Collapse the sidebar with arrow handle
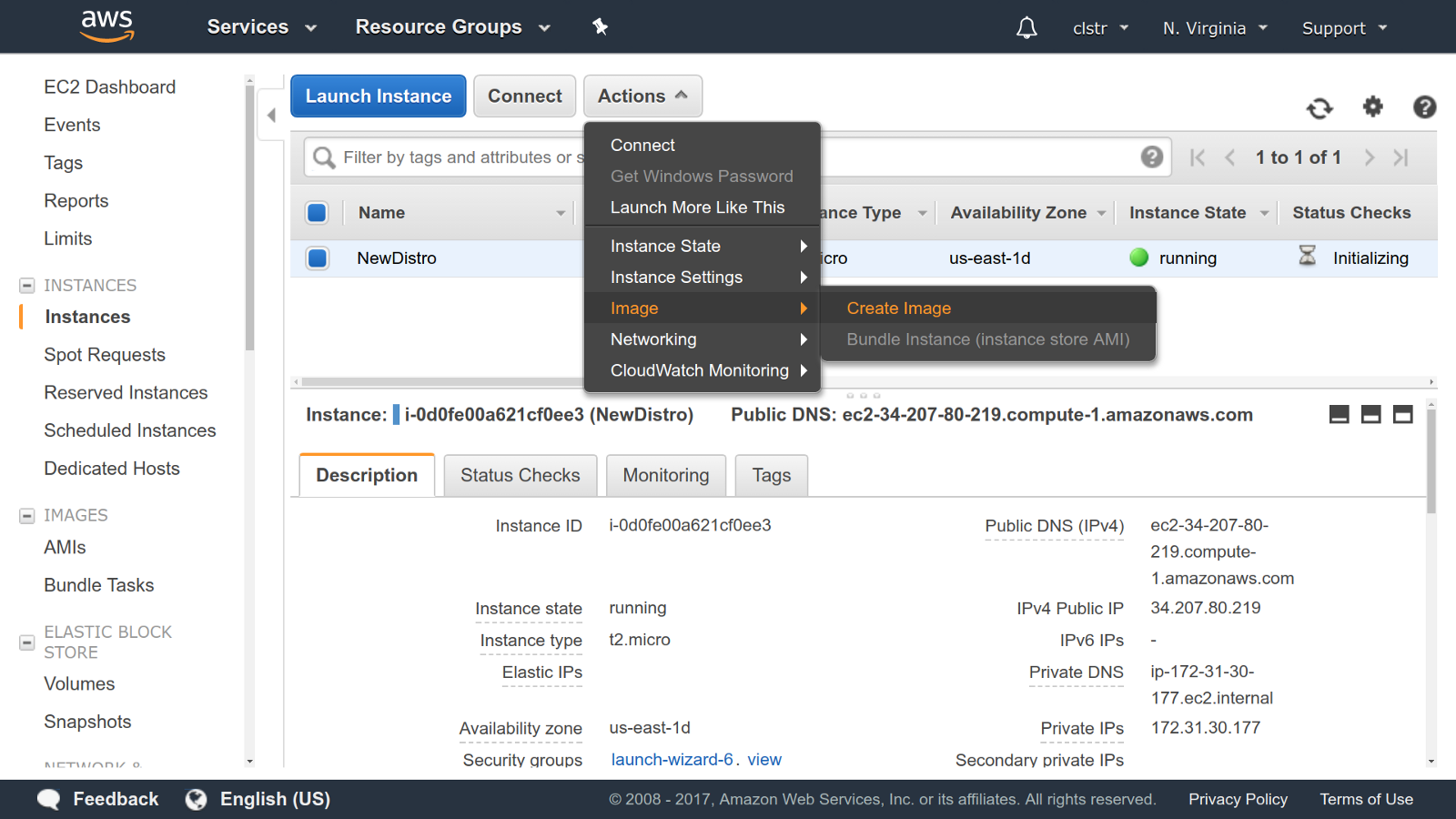The image size is (1456, 819). click(x=271, y=115)
